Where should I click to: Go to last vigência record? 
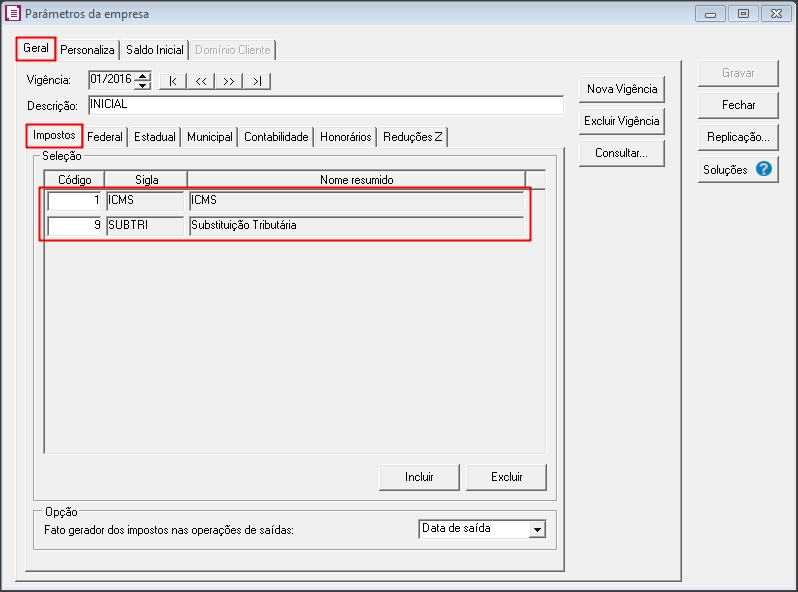[x=257, y=81]
